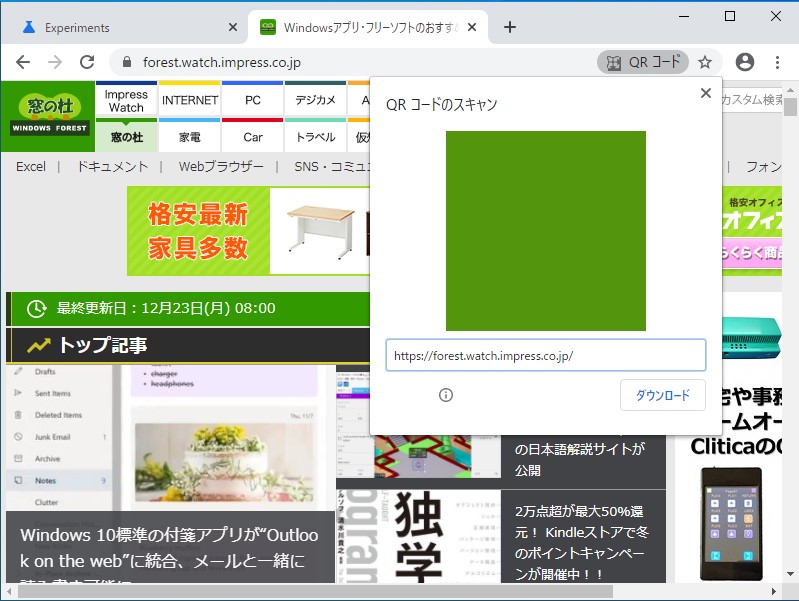Open Impress Watch nav item

(x=126, y=100)
